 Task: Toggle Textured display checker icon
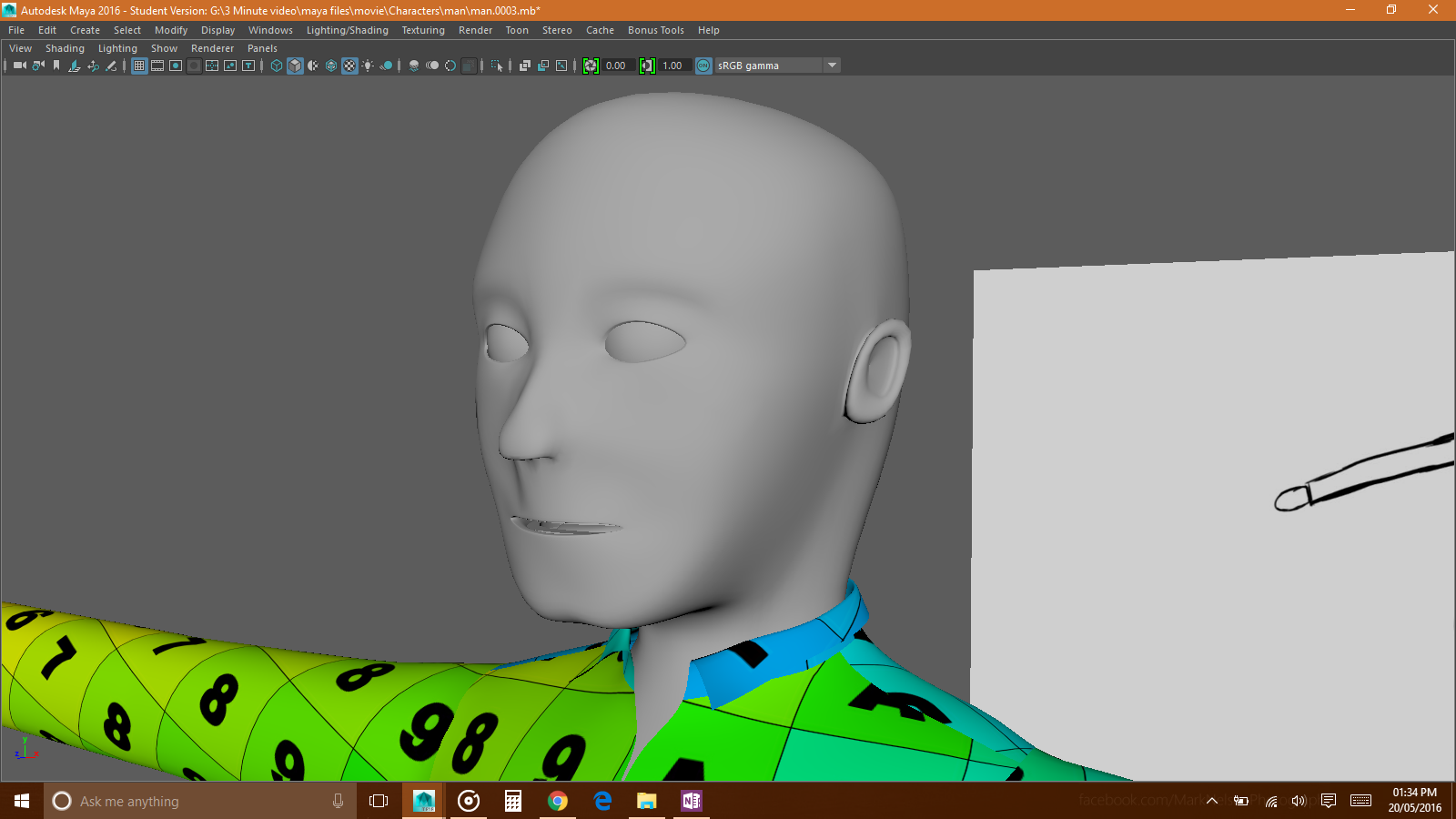pos(349,66)
